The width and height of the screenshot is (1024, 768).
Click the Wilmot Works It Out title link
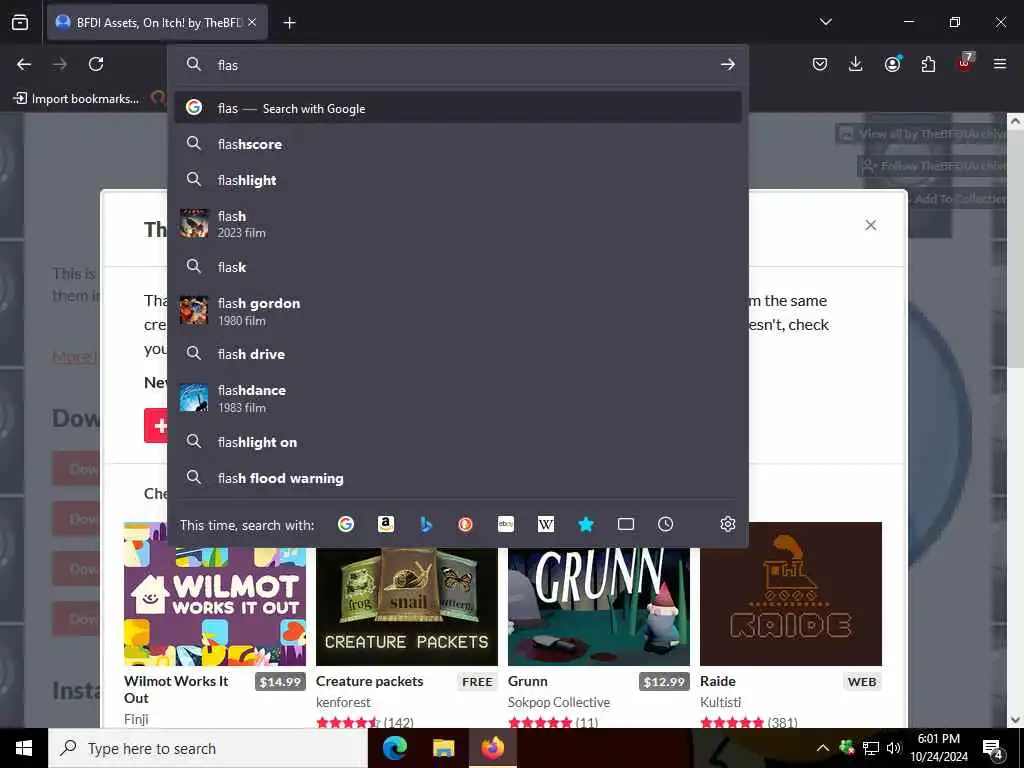click(176, 689)
